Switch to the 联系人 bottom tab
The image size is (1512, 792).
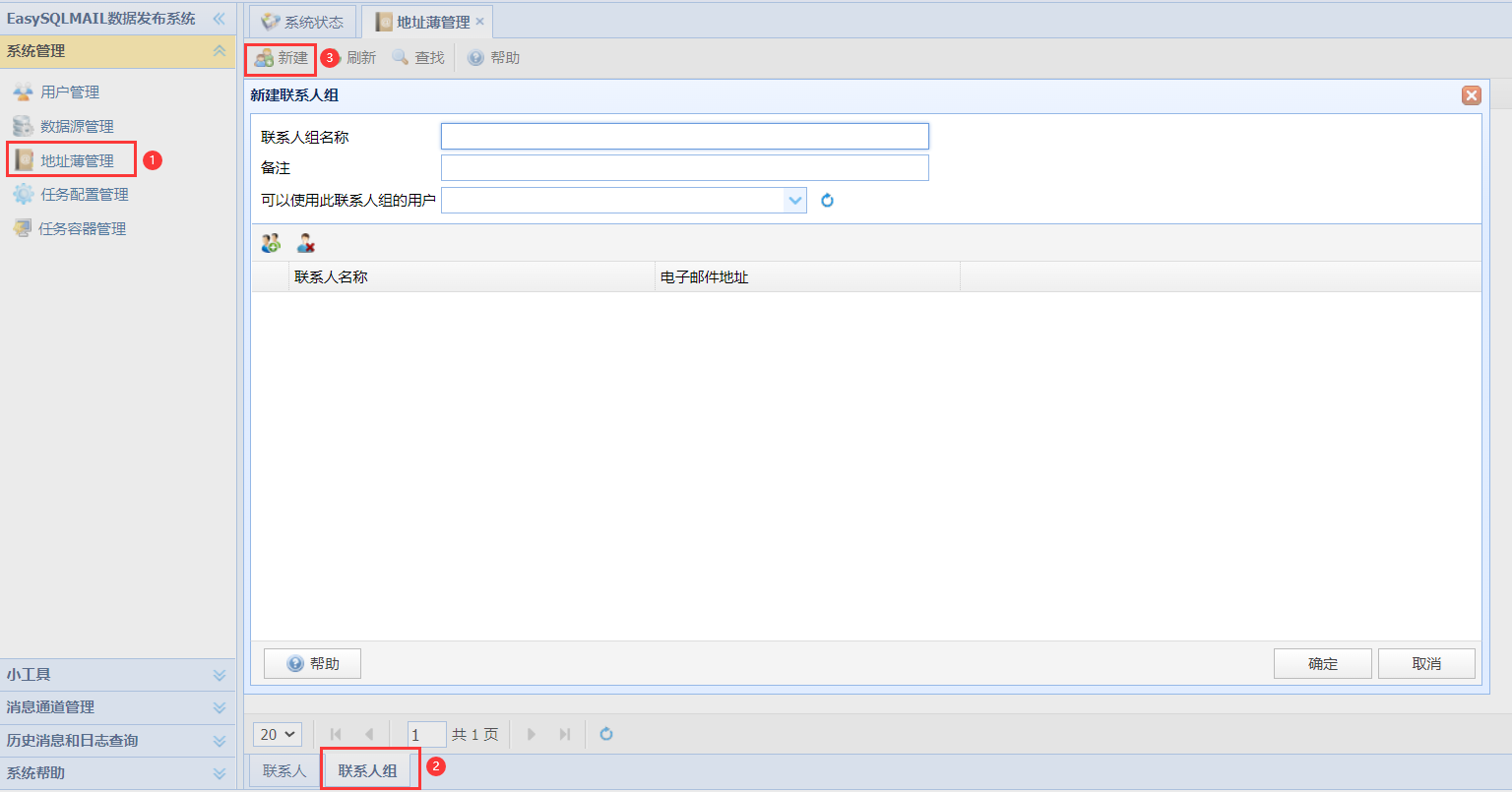pyautogui.click(x=284, y=771)
